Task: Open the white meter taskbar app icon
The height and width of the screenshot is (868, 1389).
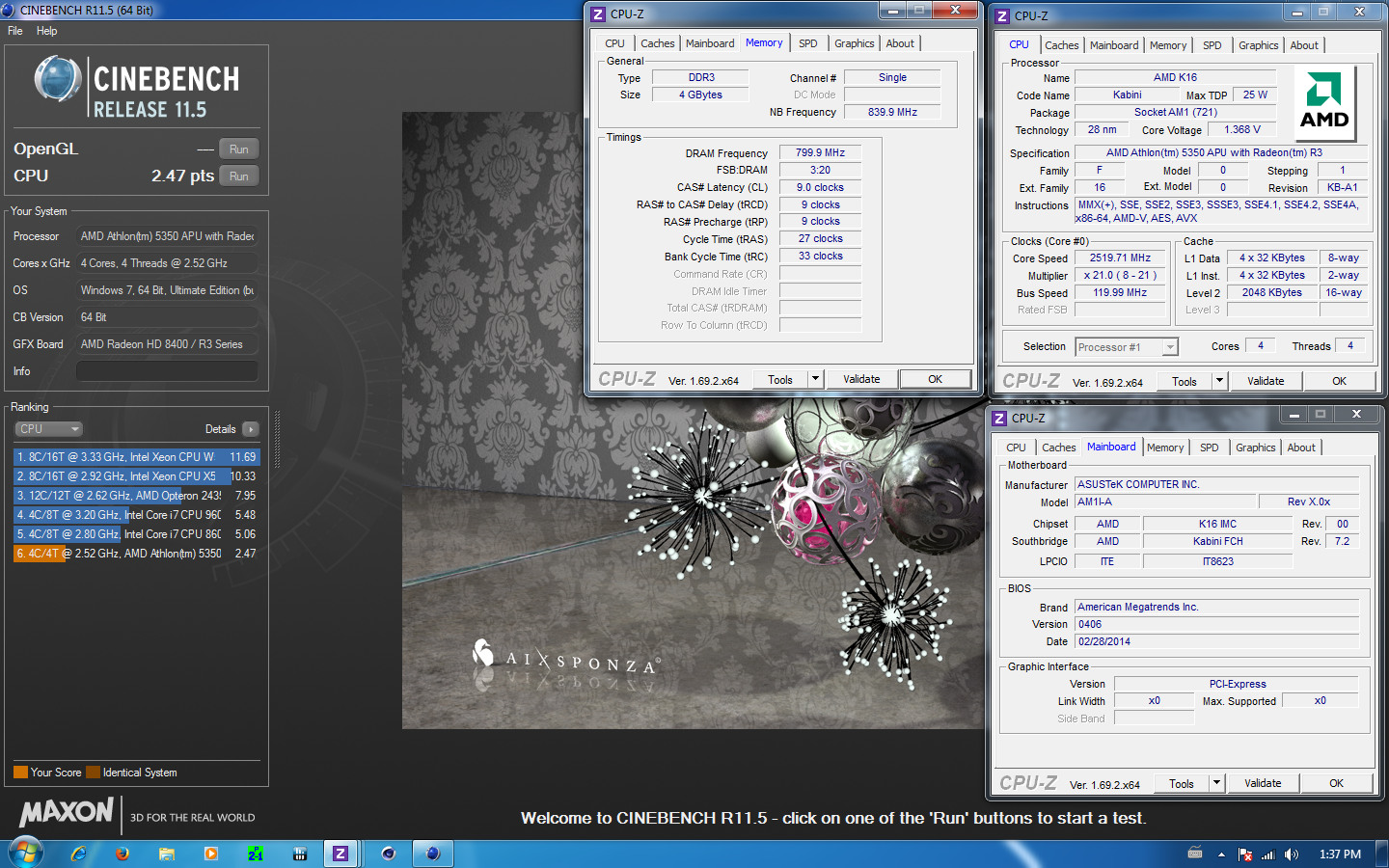Action: pyautogui.click(x=300, y=854)
